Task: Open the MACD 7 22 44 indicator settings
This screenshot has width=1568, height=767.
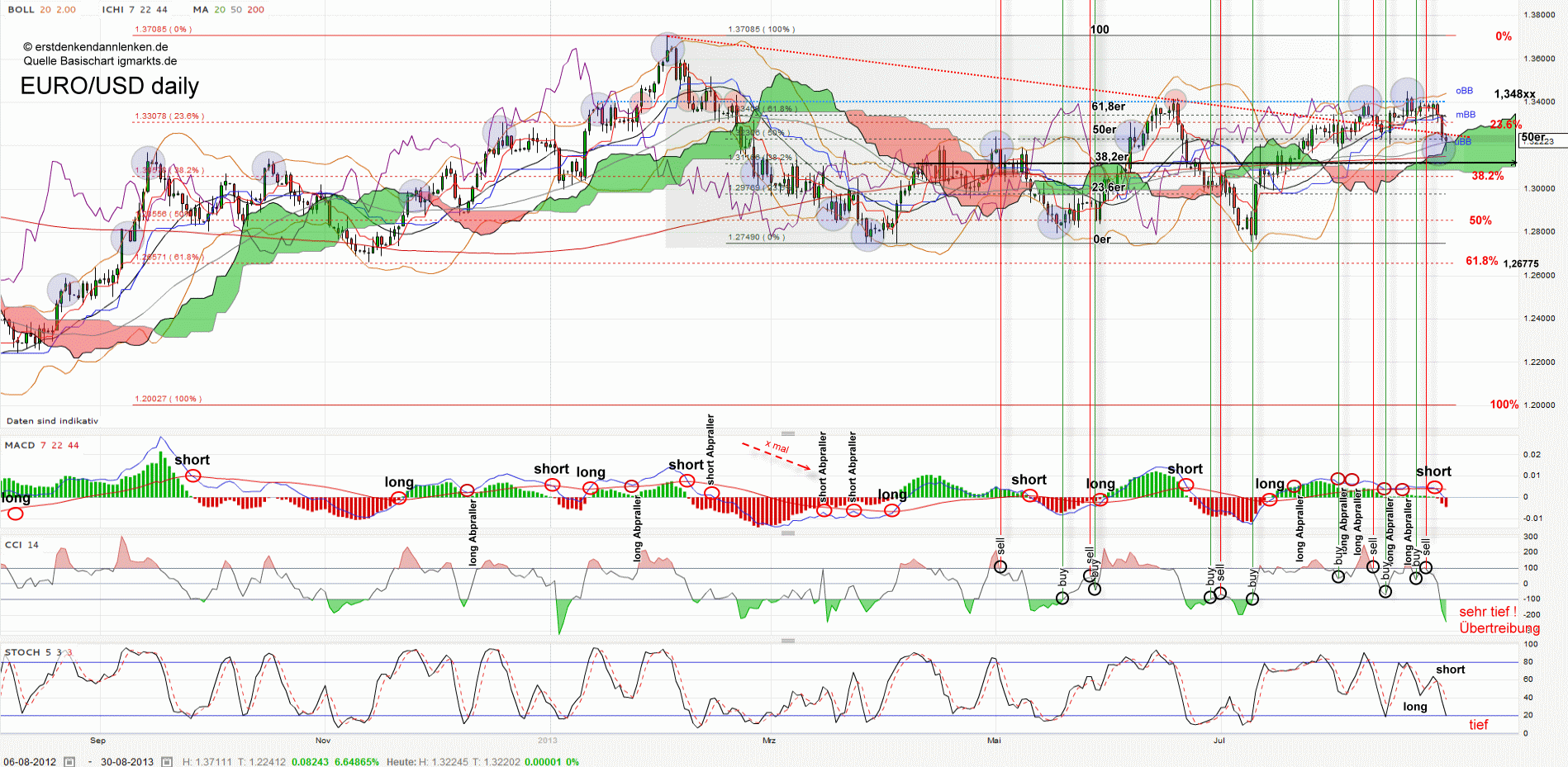Action: (x=41, y=445)
